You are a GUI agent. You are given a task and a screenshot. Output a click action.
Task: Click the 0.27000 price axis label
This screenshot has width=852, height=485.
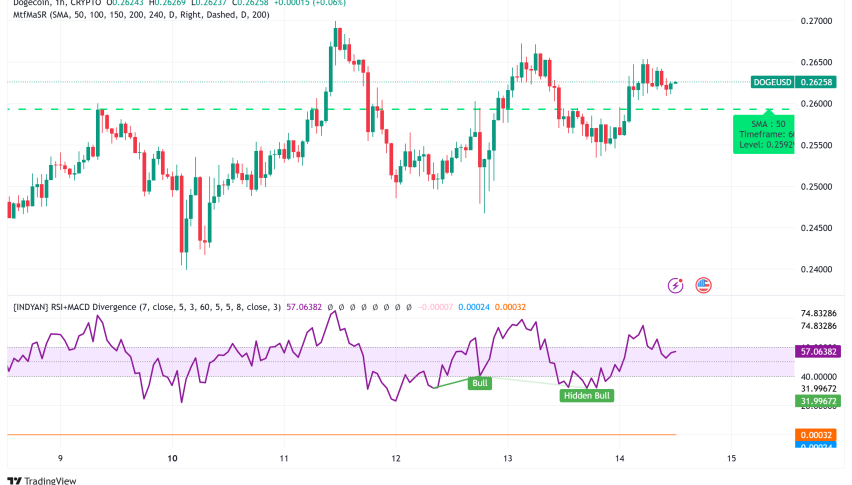click(816, 21)
